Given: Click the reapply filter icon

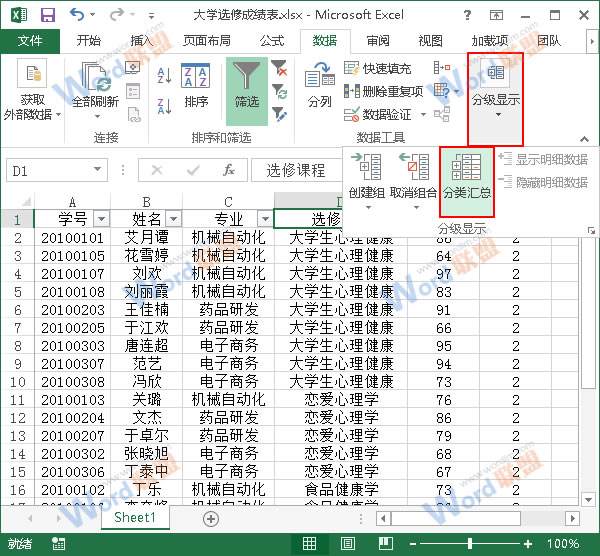Looking at the screenshot, I should coord(280,92).
